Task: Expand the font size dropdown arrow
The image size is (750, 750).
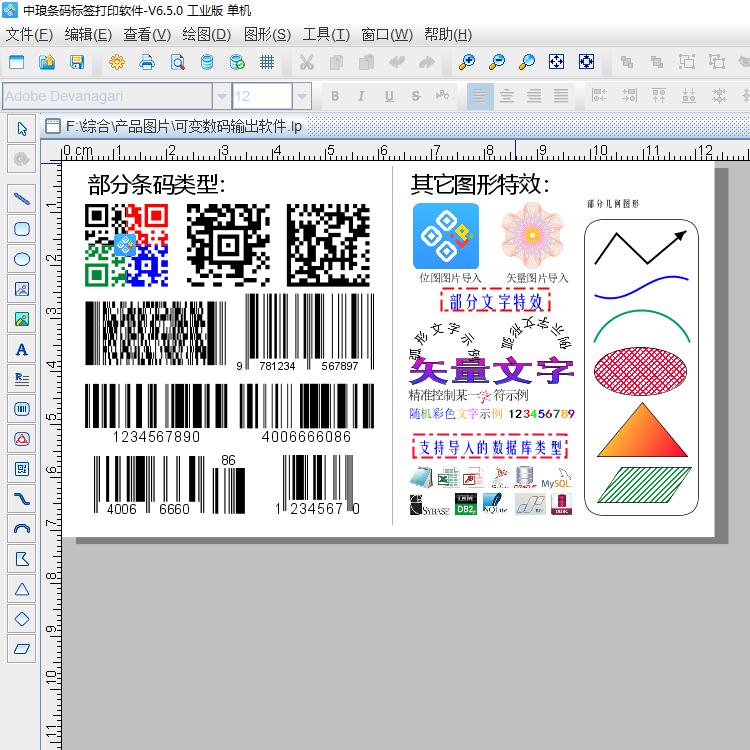Action: tap(302, 96)
